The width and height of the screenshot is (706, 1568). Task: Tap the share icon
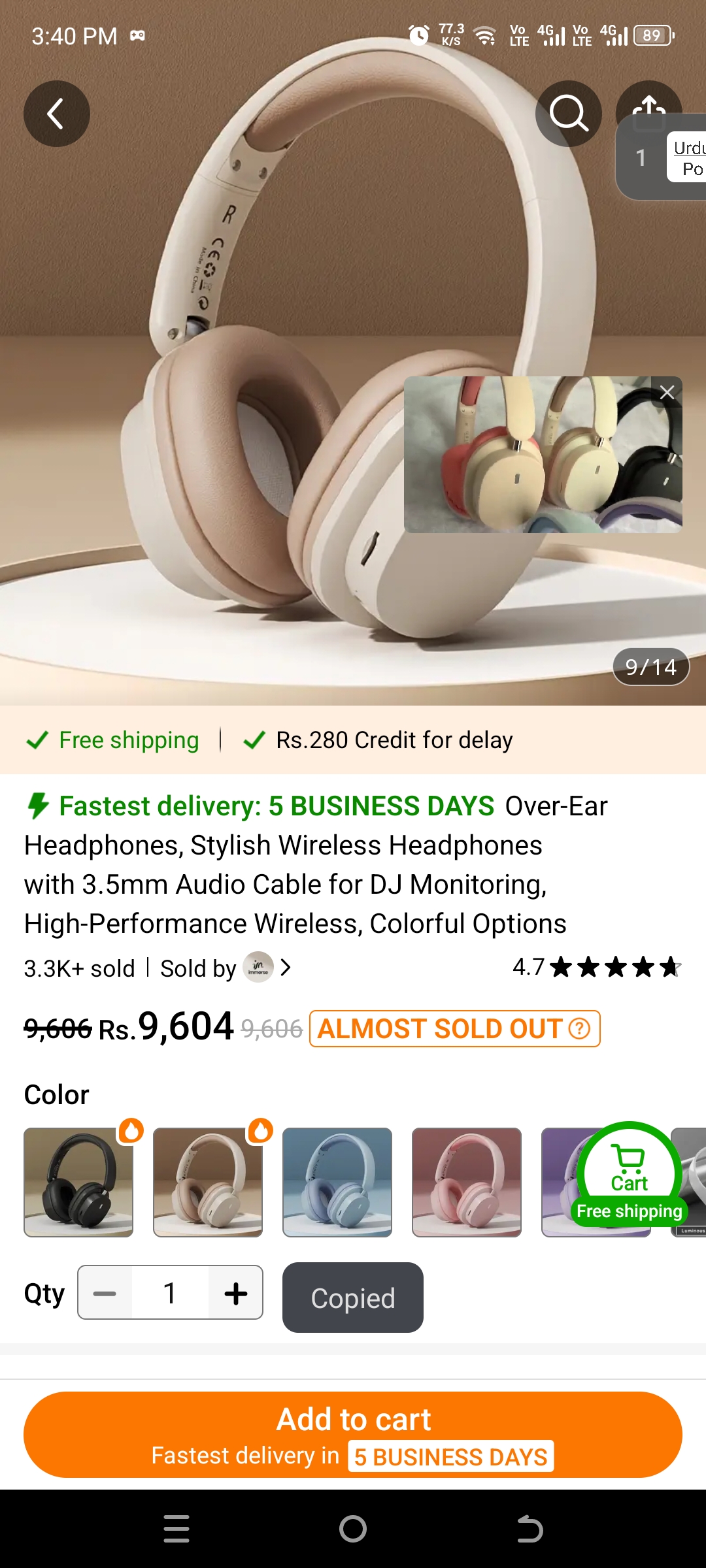click(648, 105)
